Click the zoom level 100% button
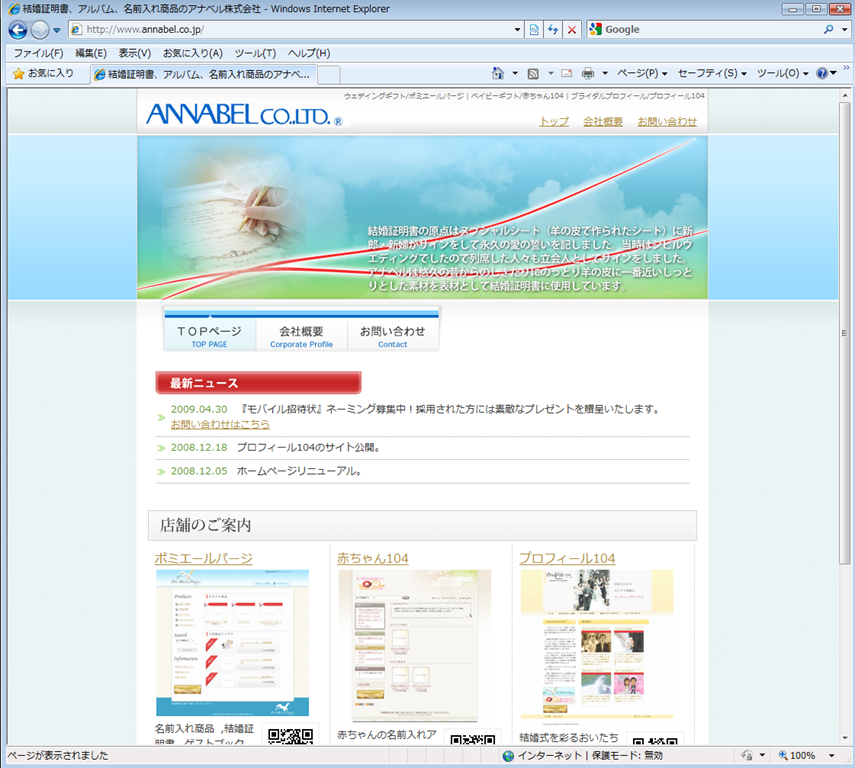The width and height of the screenshot is (855, 768). [797, 755]
